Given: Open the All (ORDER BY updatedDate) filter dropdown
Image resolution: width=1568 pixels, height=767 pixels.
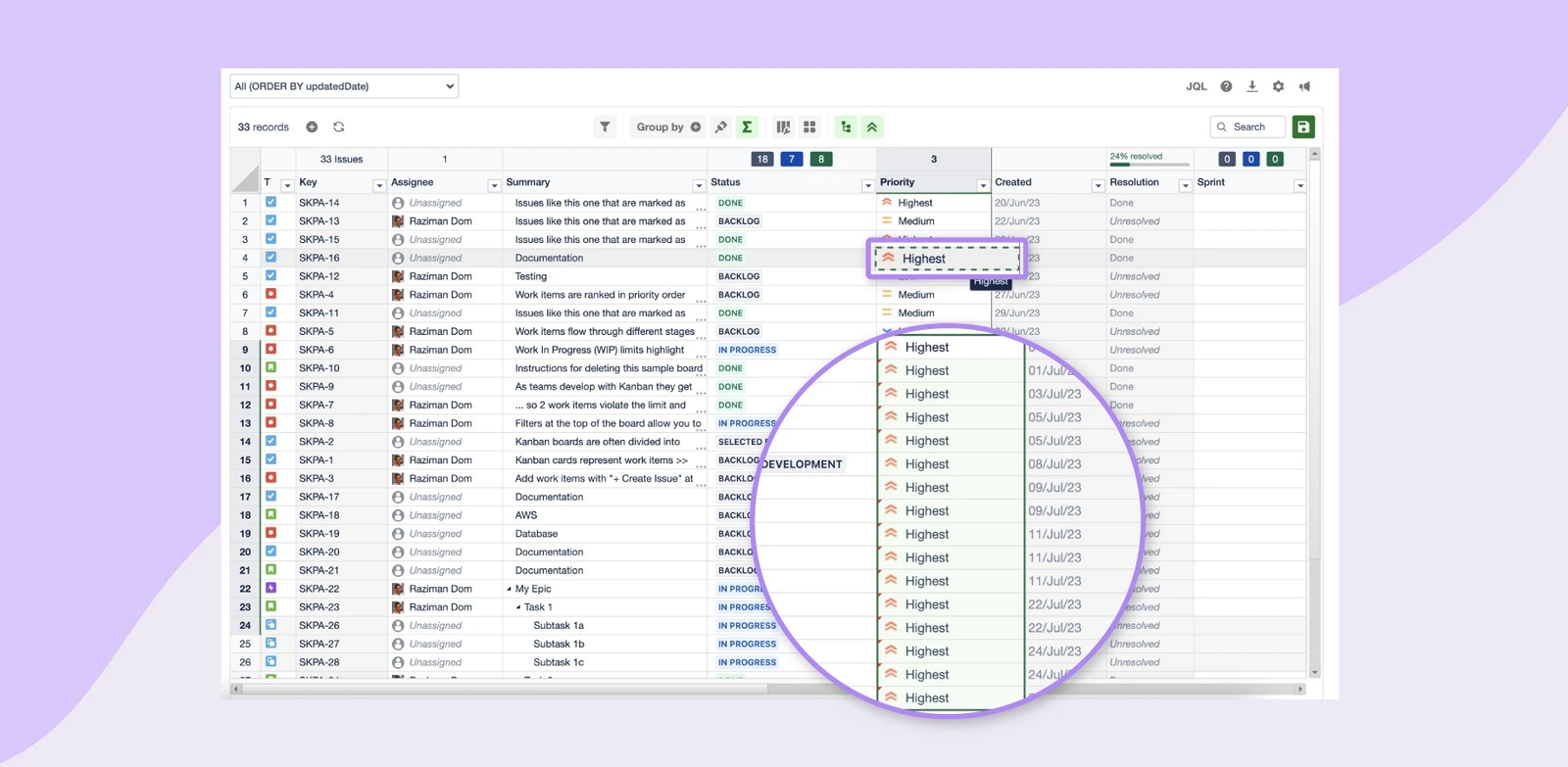Looking at the screenshot, I should tap(344, 86).
